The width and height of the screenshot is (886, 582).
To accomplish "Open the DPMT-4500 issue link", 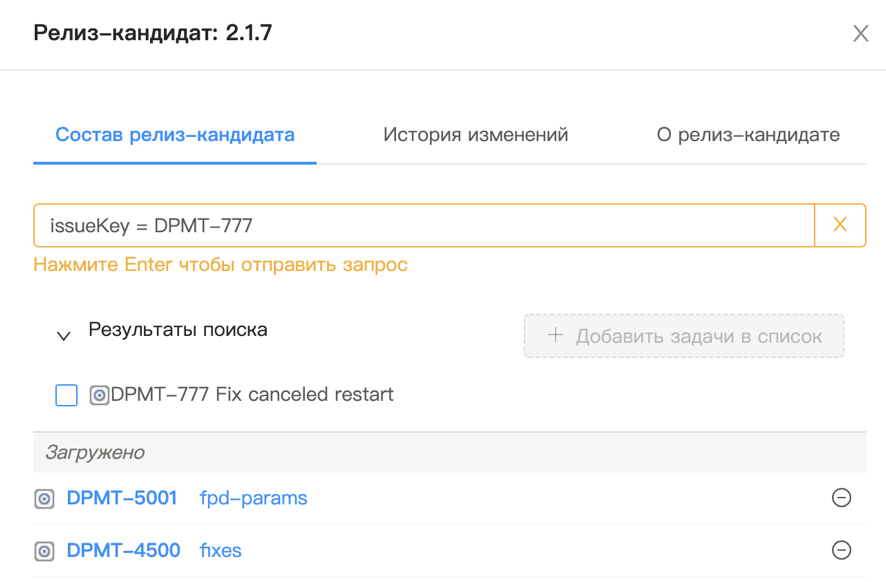I will point(123,551).
